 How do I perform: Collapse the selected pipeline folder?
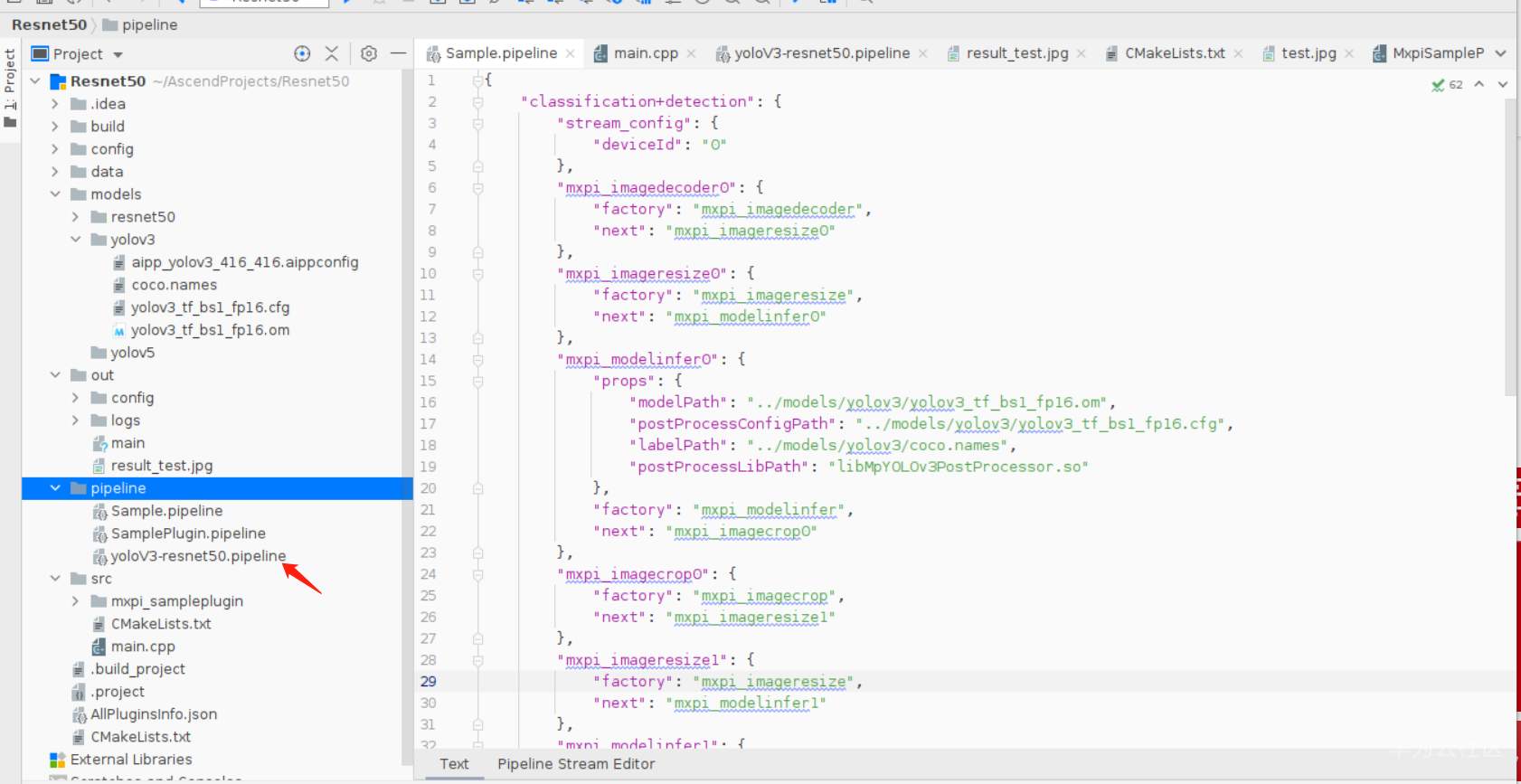[55, 488]
